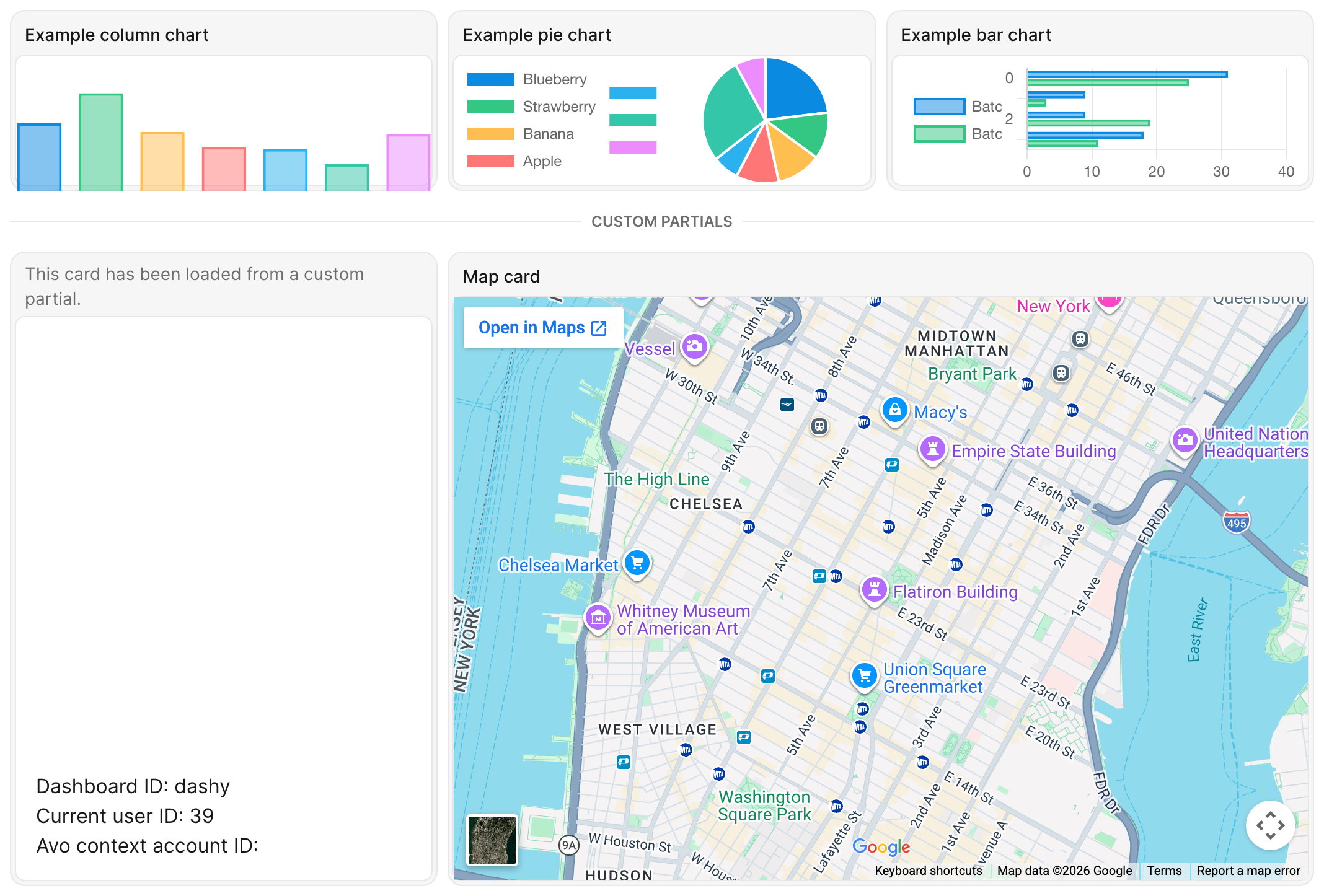Click Report a map error link
The height and width of the screenshot is (896, 1324).
[x=1248, y=871]
